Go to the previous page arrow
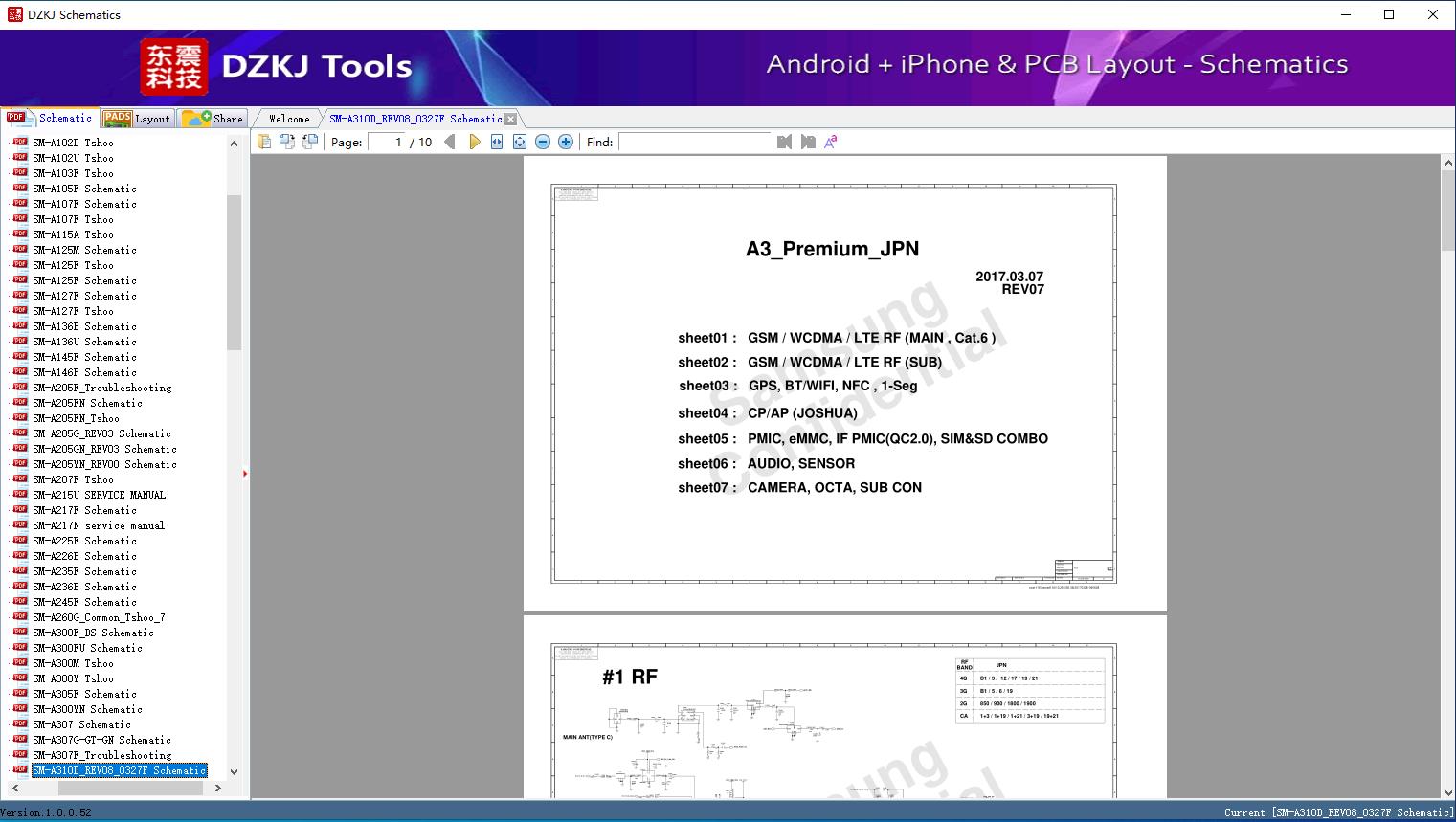Image resolution: width=1456 pixels, height=822 pixels. 450,142
